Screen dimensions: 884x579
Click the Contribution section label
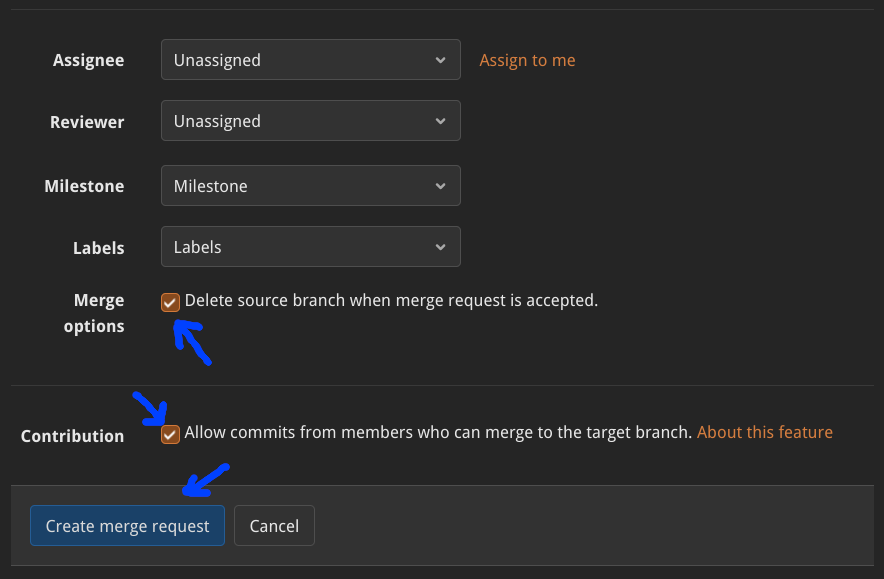(72, 436)
